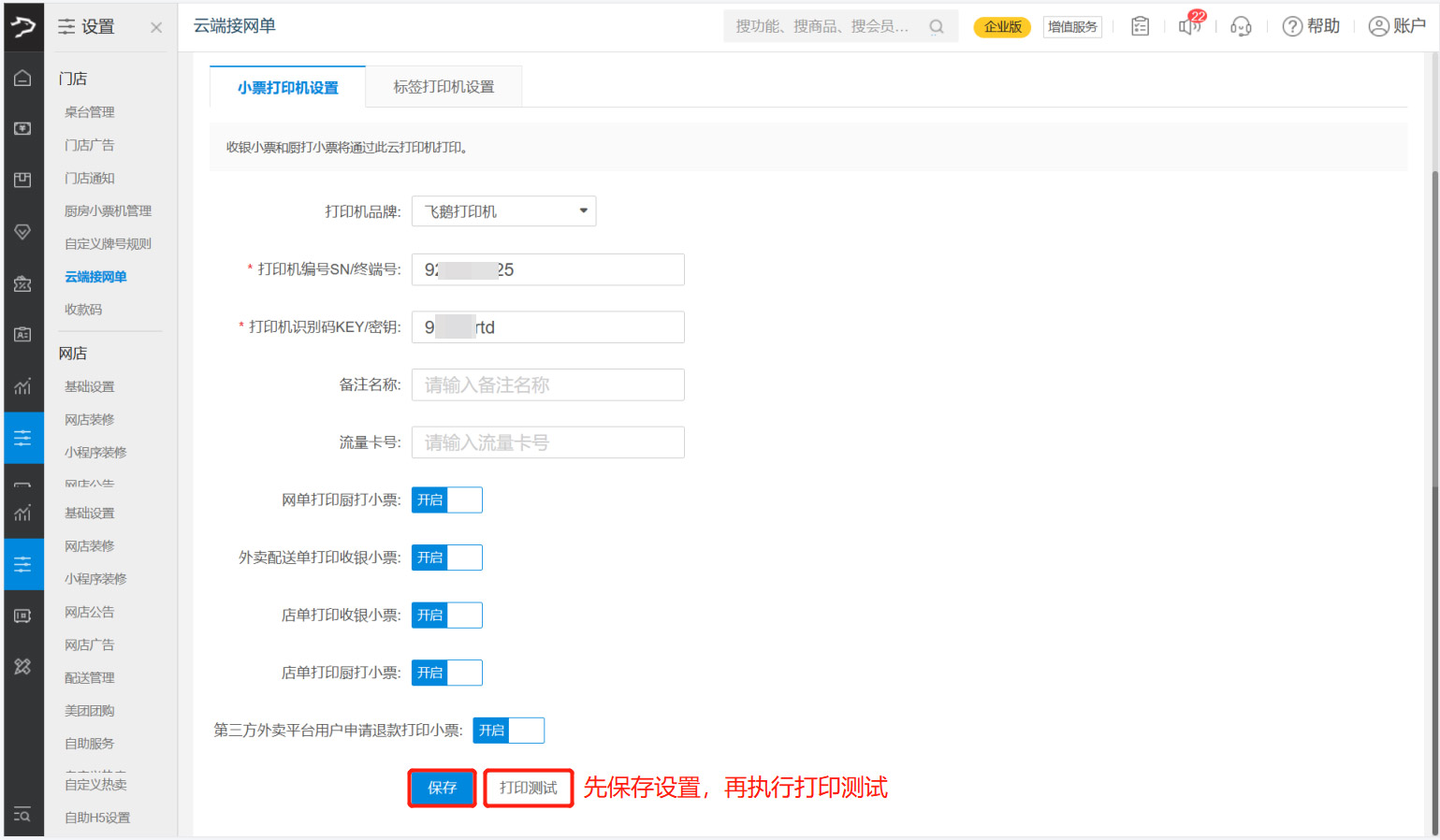
Task: Click the 增值服务 button in header
Action: pos(1072,27)
